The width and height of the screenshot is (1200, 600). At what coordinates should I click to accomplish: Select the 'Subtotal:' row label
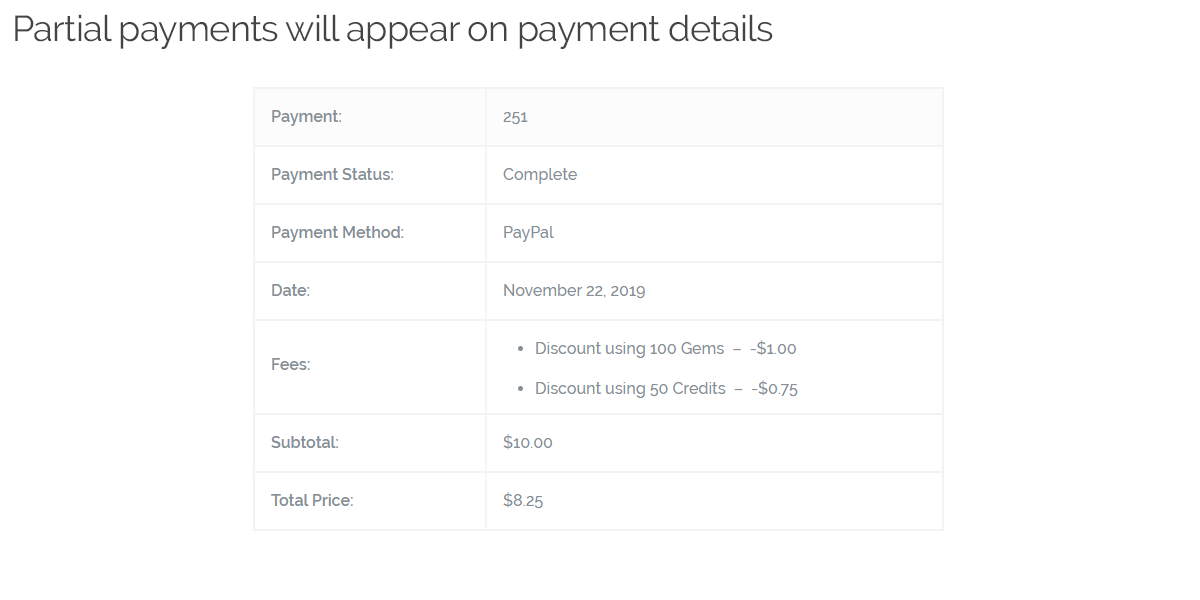(x=305, y=443)
